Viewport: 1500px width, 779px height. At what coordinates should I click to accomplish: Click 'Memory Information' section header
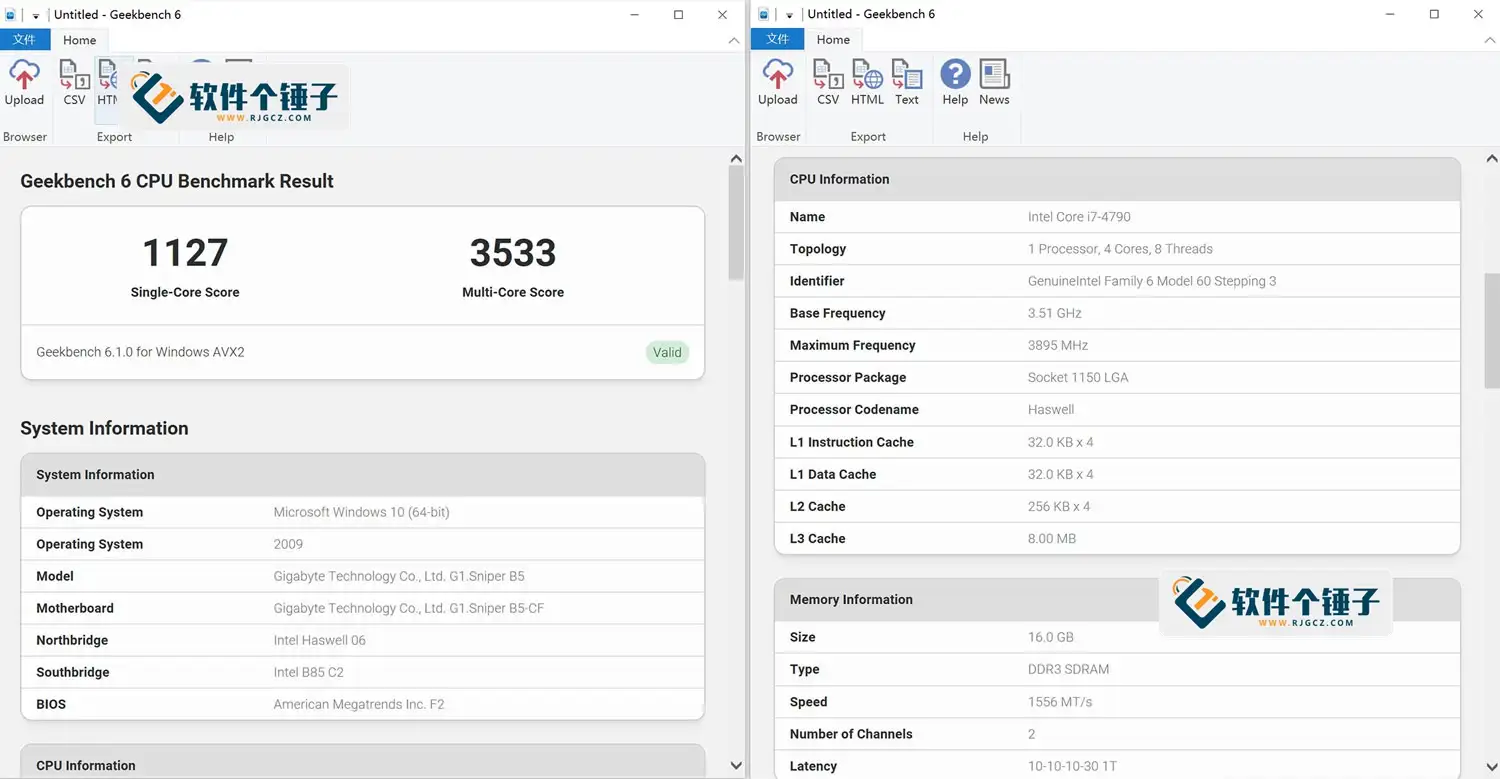coord(851,600)
